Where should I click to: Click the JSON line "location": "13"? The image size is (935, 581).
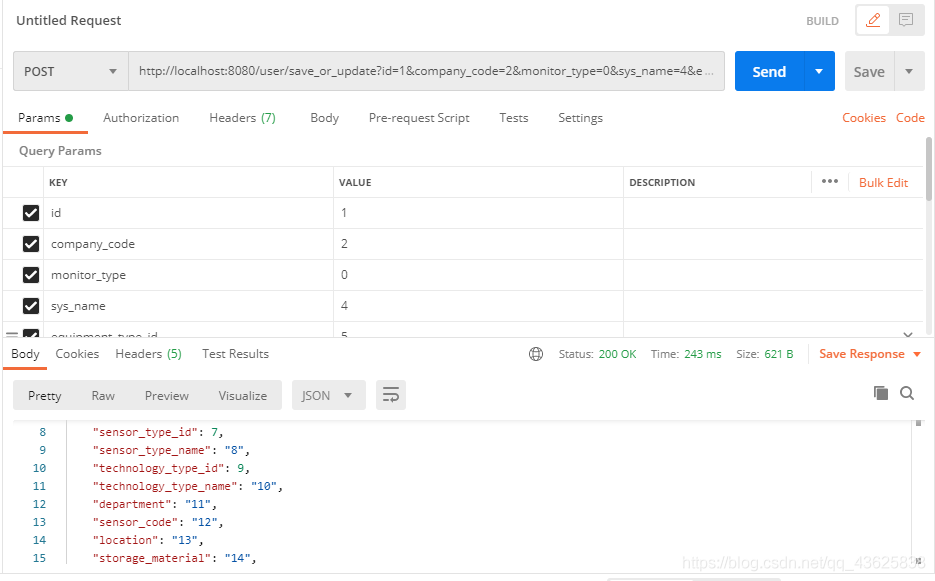tap(148, 540)
